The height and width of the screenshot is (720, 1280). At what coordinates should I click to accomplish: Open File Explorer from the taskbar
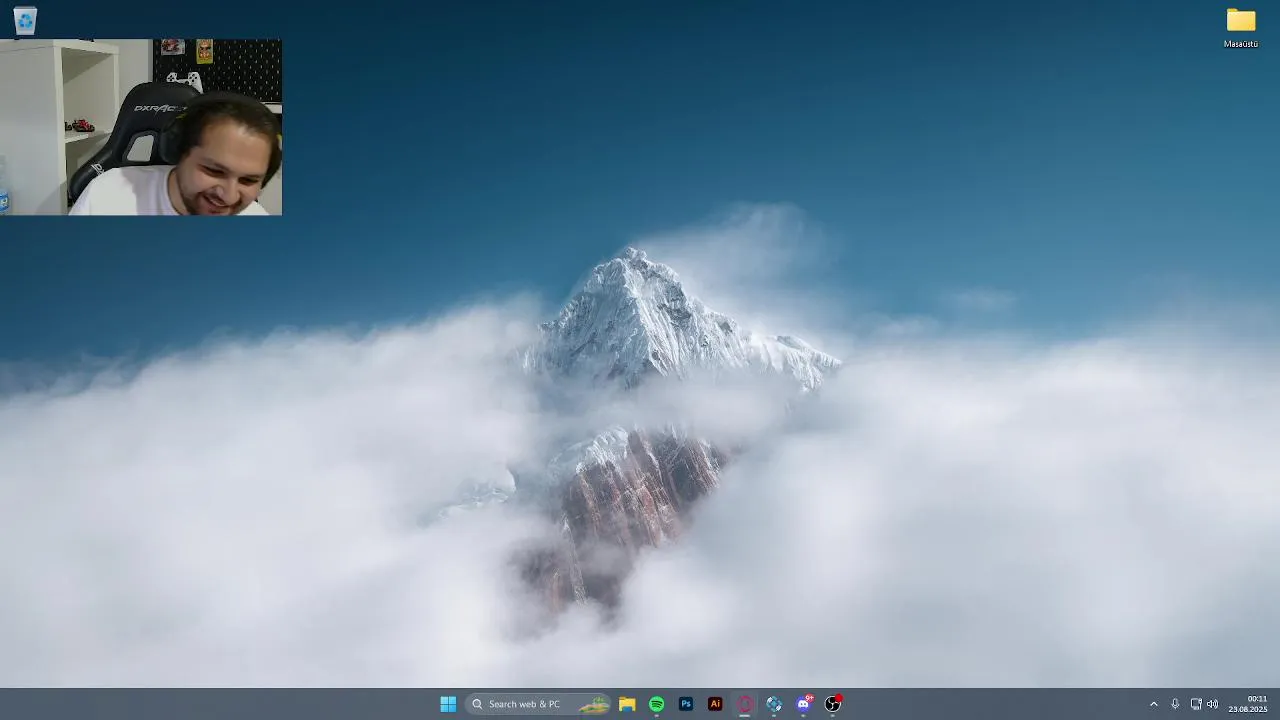click(x=627, y=704)
